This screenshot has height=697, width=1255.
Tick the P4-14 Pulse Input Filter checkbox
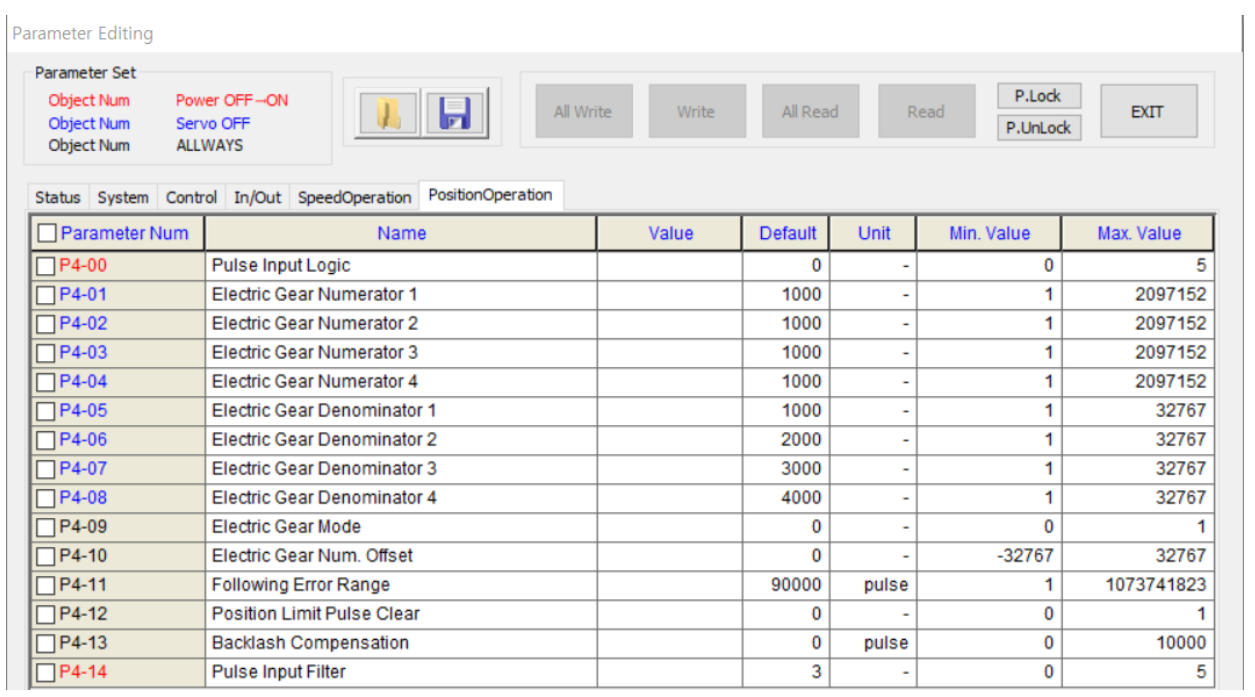[x=45, y=672]
